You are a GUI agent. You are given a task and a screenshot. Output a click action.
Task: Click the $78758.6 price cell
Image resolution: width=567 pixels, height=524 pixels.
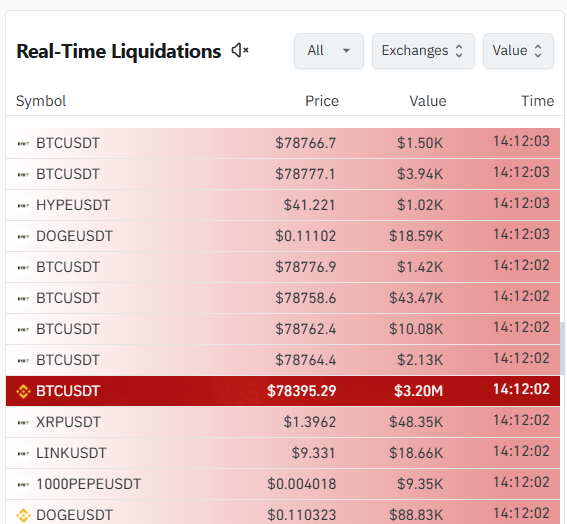[x=306, y=298]
